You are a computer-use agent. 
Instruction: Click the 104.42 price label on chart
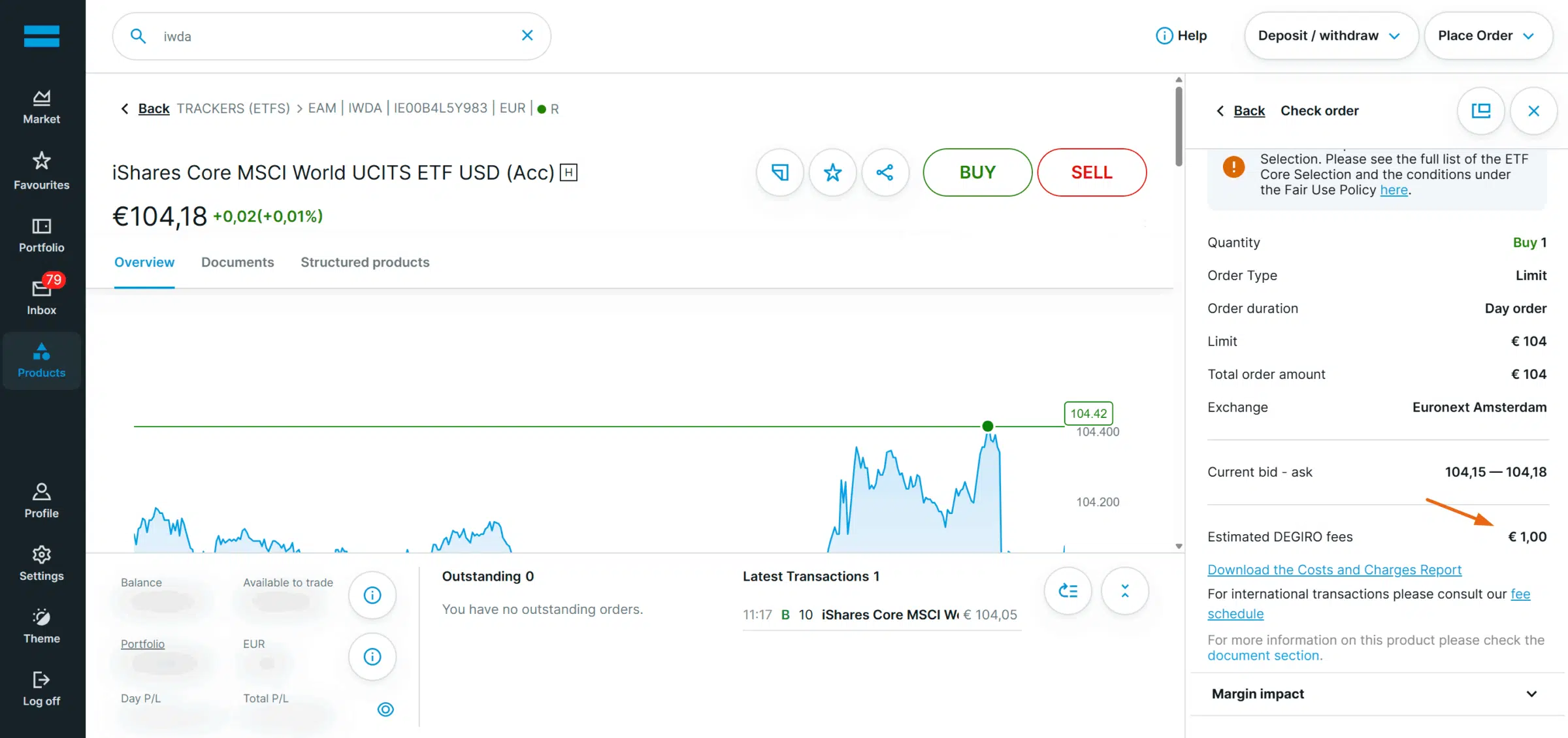pyautogui.click(x=1088, y=413)
